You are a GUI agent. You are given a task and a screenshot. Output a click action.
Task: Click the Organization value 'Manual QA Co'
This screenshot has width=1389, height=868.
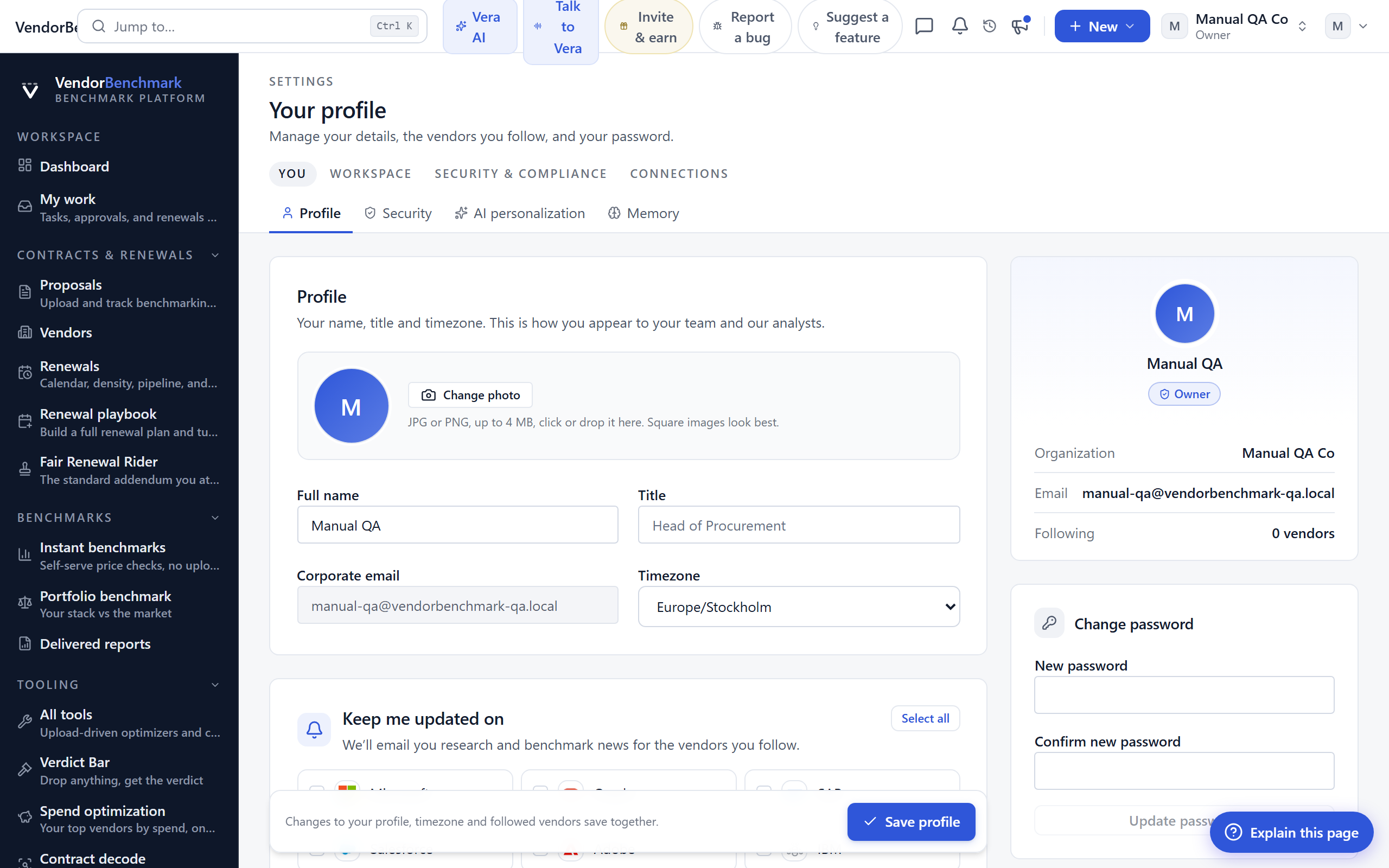click(1288, 453)
